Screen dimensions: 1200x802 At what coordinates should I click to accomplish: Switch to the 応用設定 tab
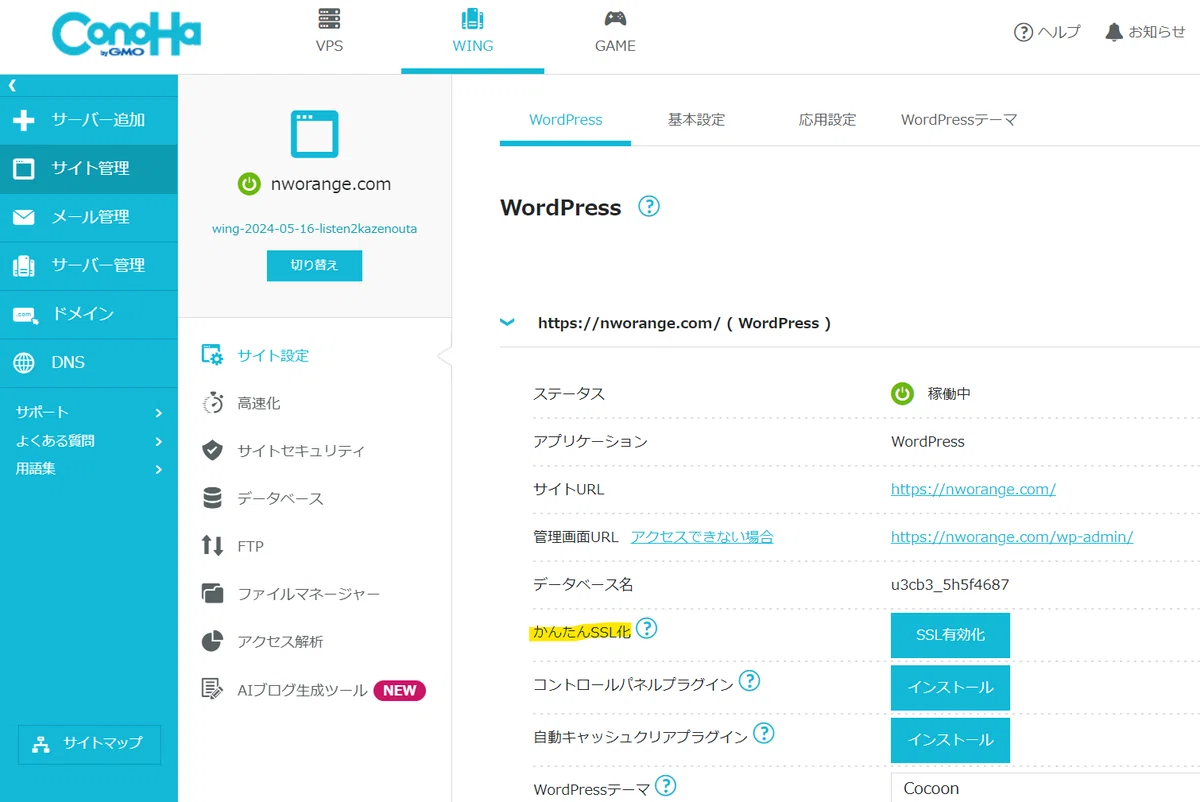click(827, 120)
